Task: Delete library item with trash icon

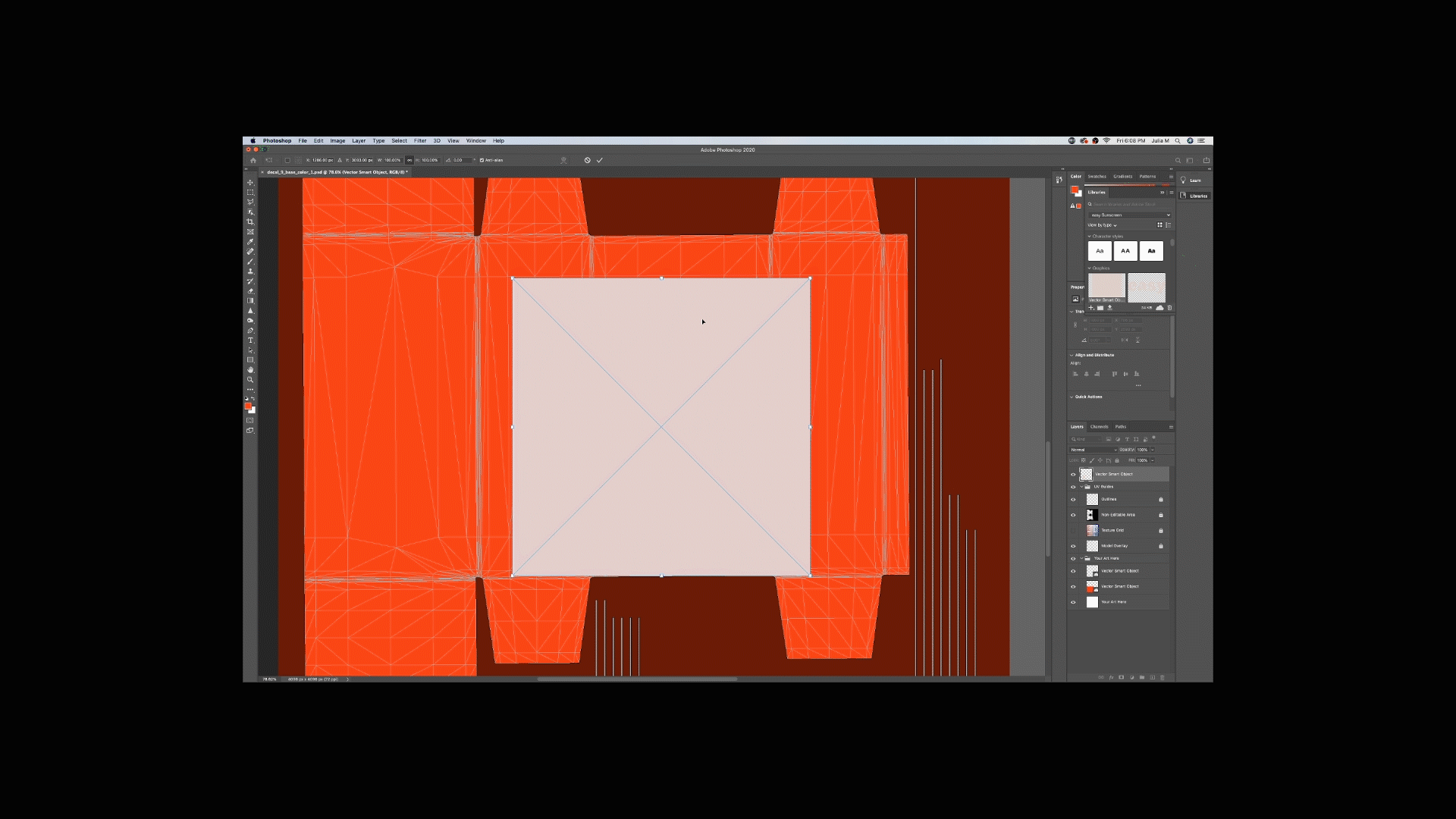Action: 1169,308
